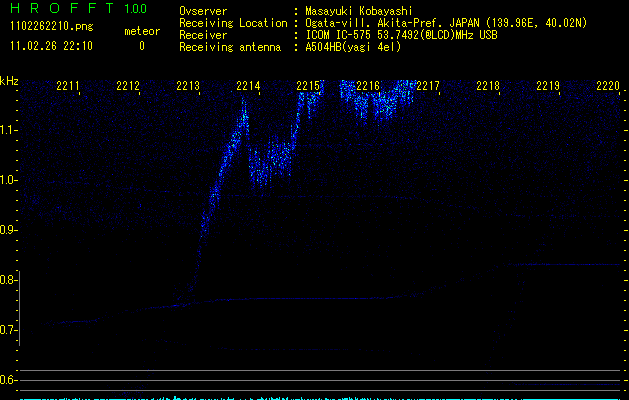629x400 pixels.
Task: Click the A504HB yagi antenna text
Action: click(353, 47)
